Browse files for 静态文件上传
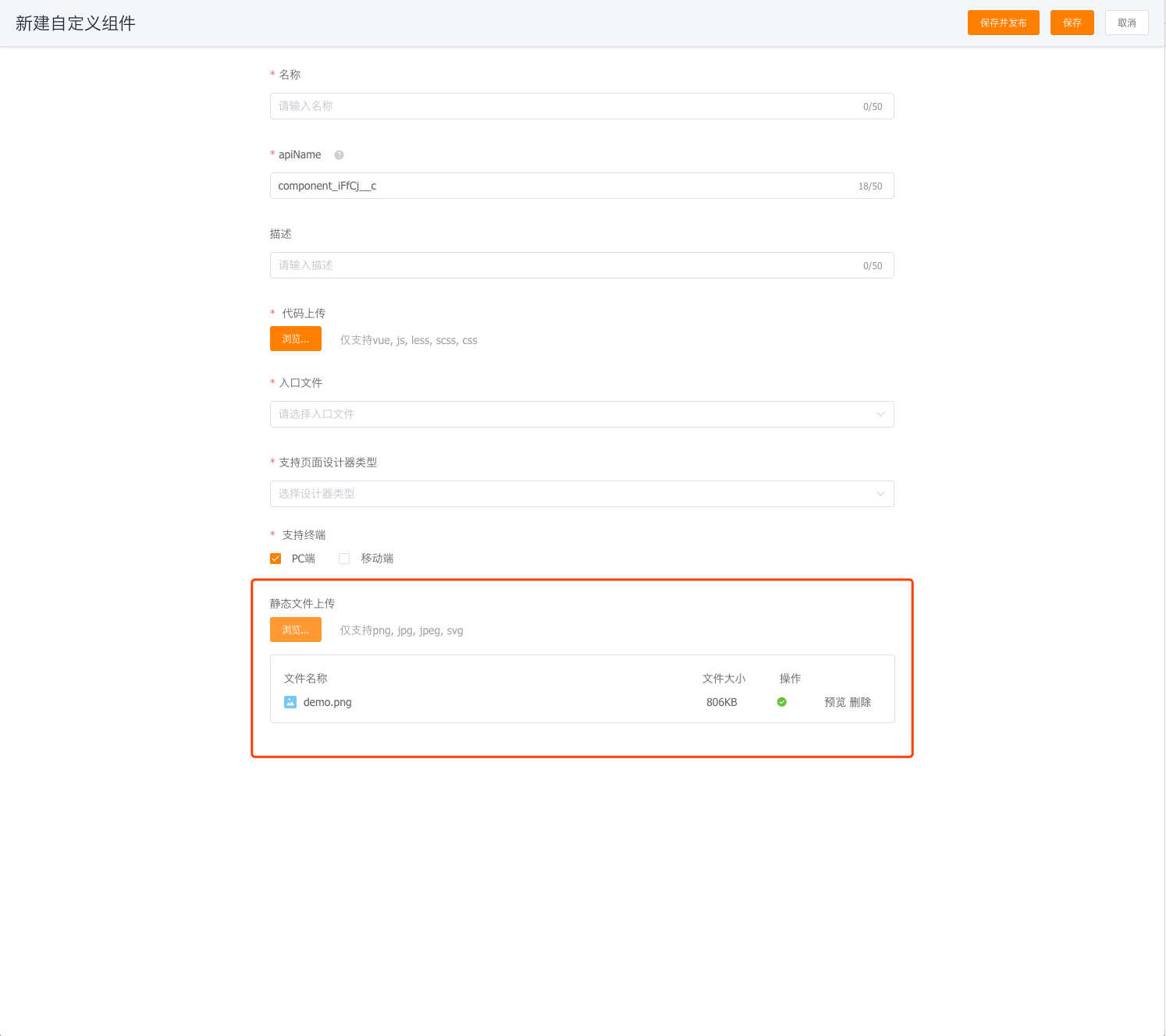 click(x=296, y=630)
